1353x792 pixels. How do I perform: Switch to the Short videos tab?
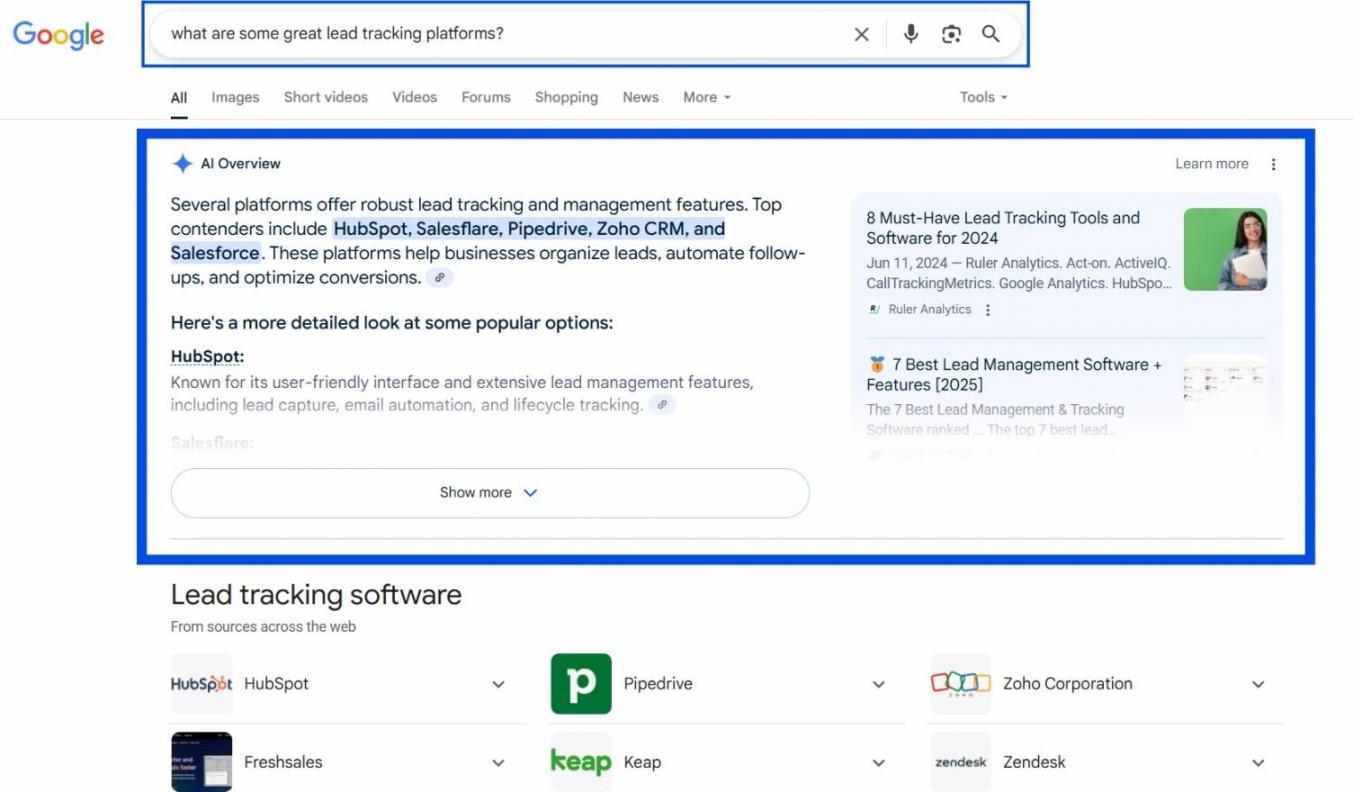point(326,97)
